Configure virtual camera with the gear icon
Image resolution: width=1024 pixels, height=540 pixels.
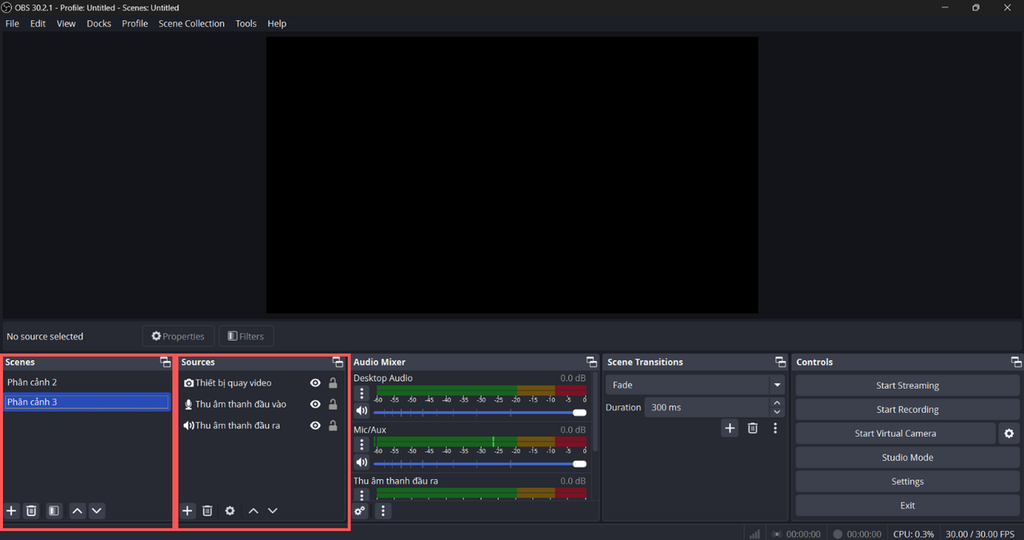[x=1008, y=434]
